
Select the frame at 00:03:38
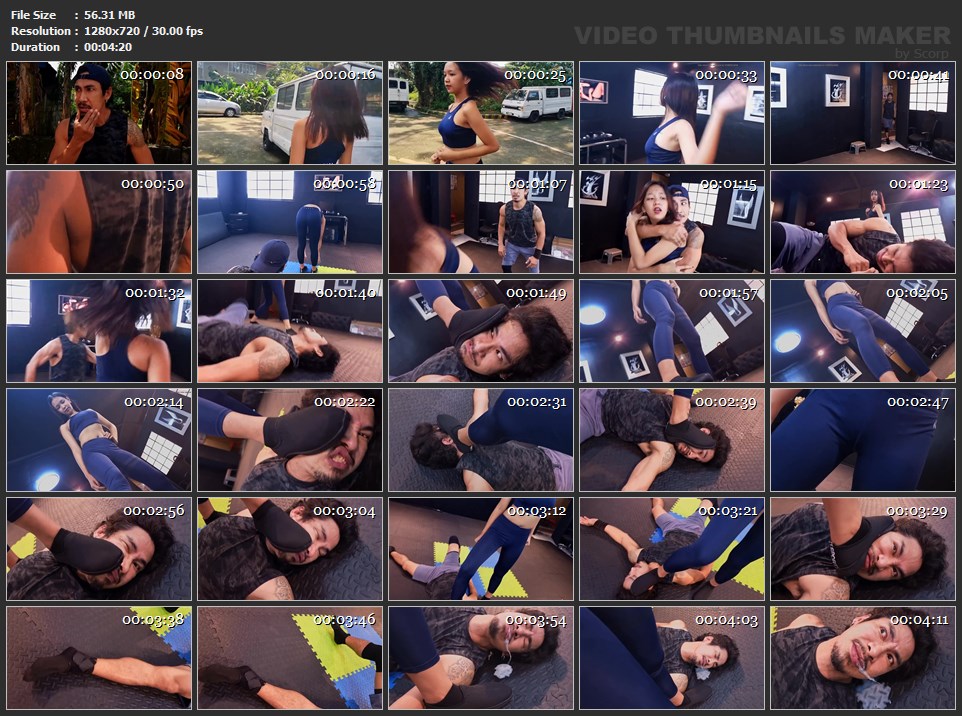[x=99, y=658]
